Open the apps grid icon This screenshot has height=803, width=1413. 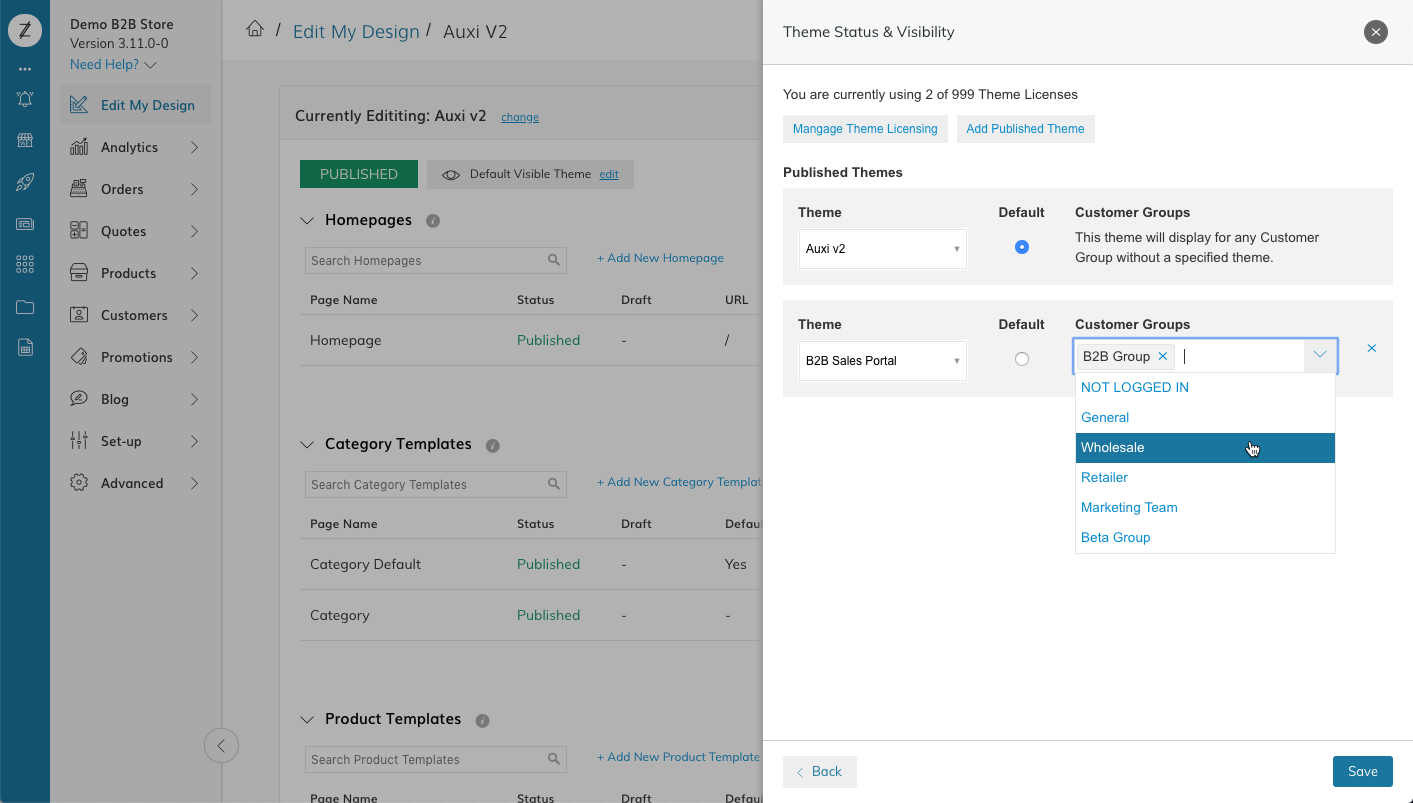pyautogui.click(x=25, y=264)
